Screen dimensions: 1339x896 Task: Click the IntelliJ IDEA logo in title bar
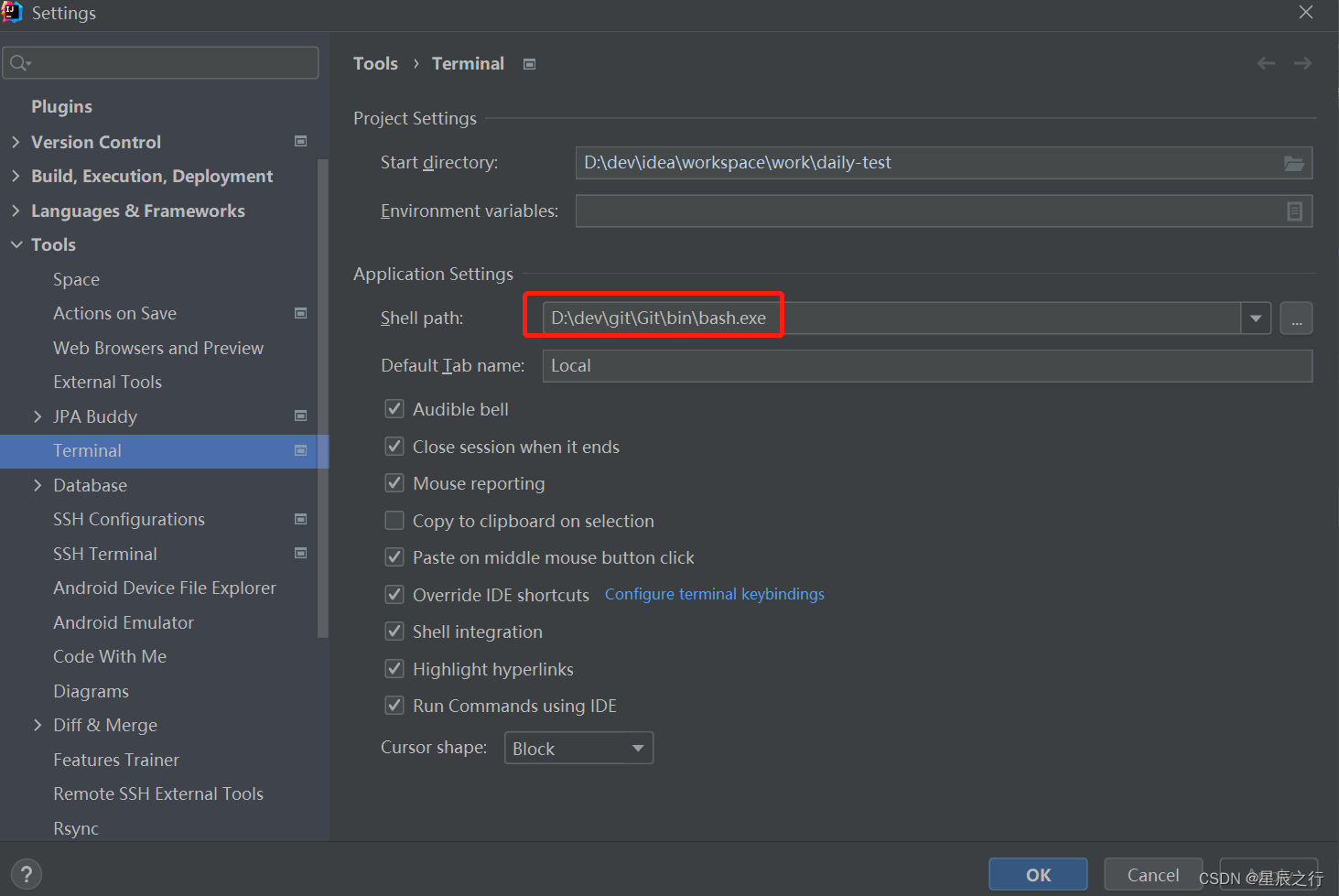point(12,12)
